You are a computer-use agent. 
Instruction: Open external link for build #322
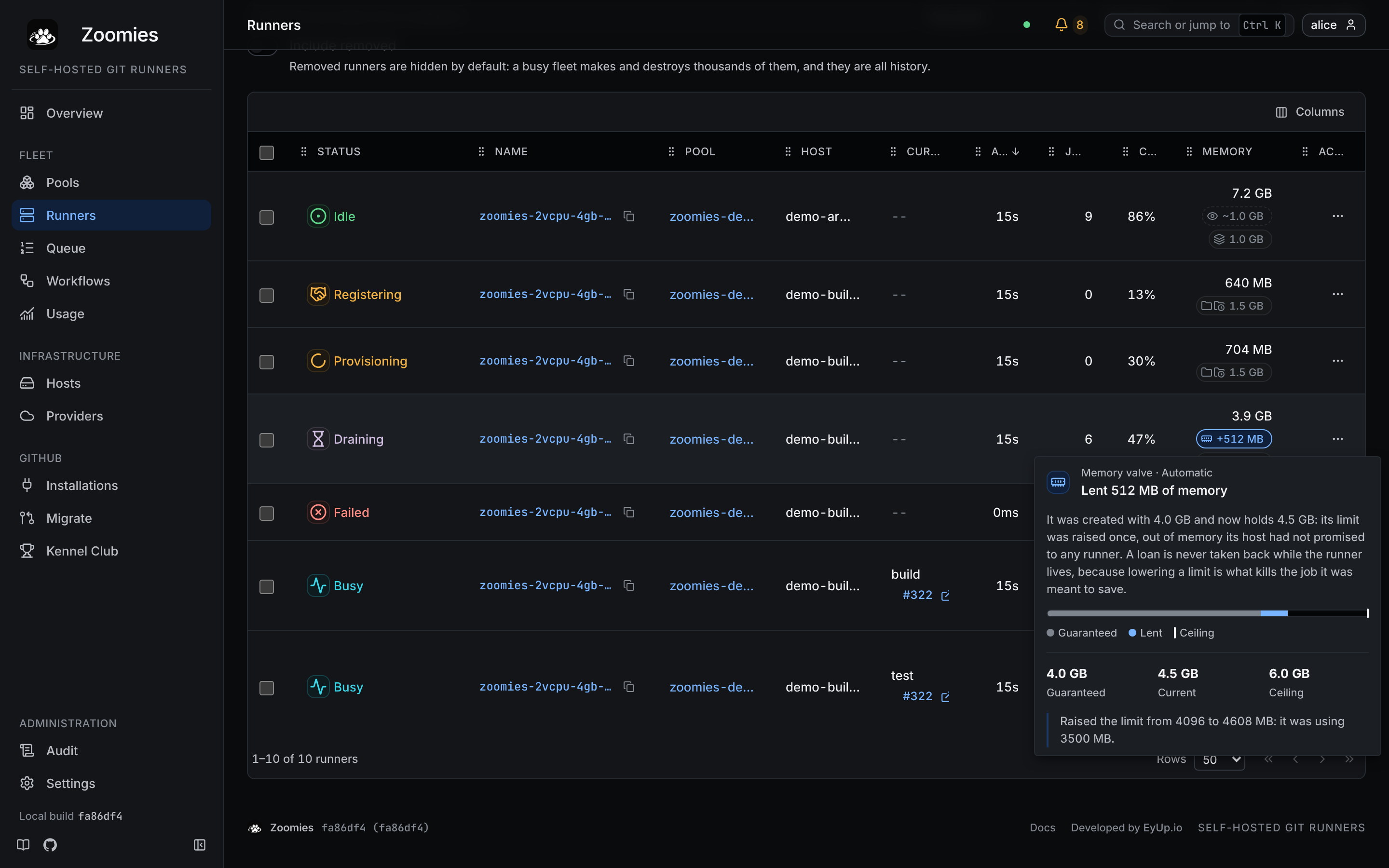[x=945, y=596]
